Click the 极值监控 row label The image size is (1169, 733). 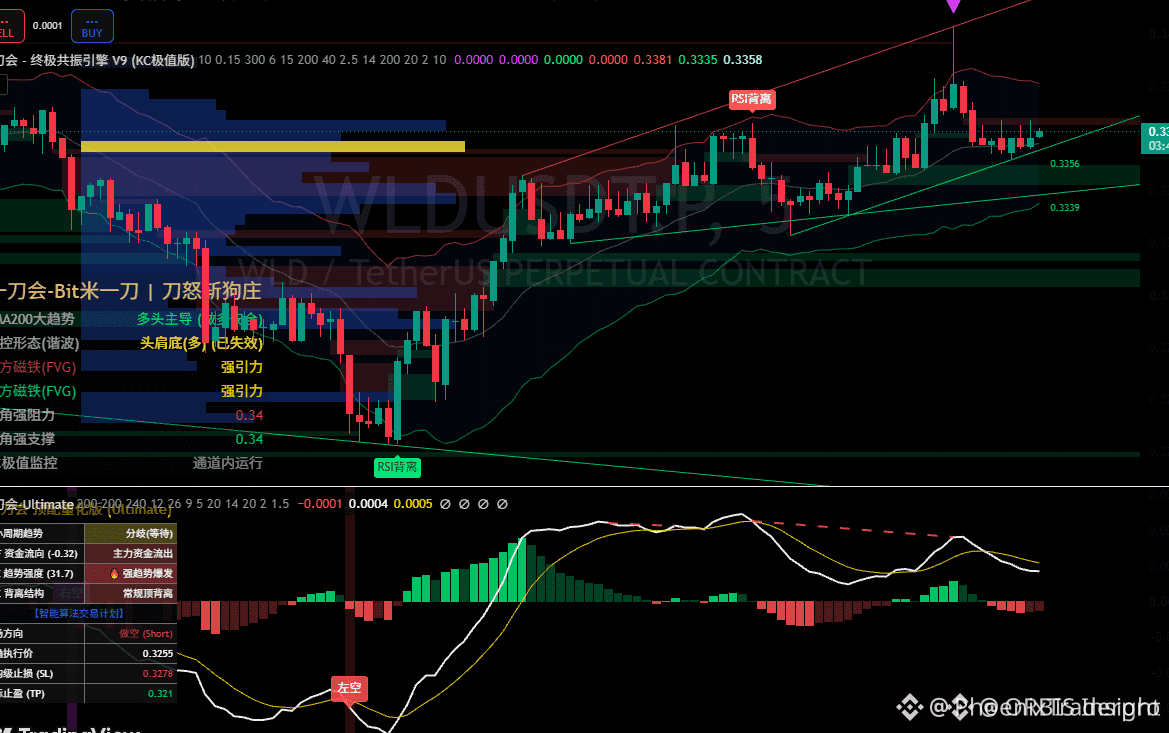point(28,463)
